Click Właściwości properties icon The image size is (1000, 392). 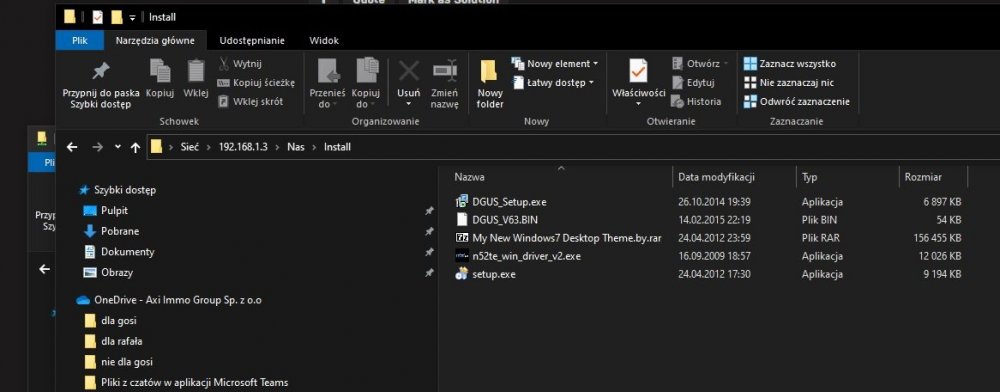(638, 71)
